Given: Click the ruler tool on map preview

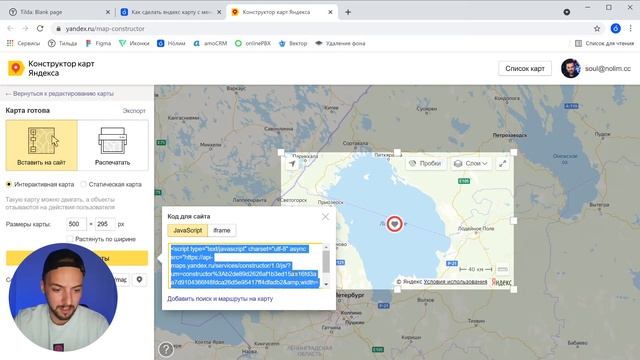Looking at the screenshot, I should pos(503,269).
